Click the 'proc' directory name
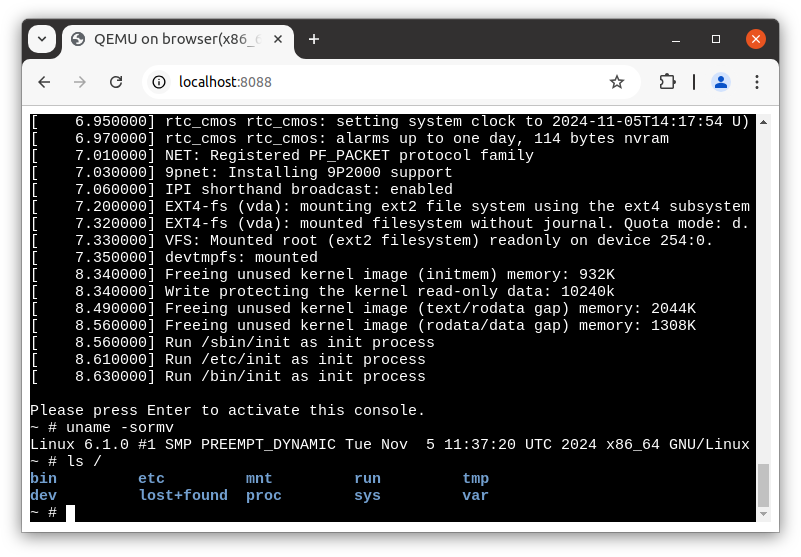This screenshot has height=557, width=801. pyautogui.click(x=264, y=495)
